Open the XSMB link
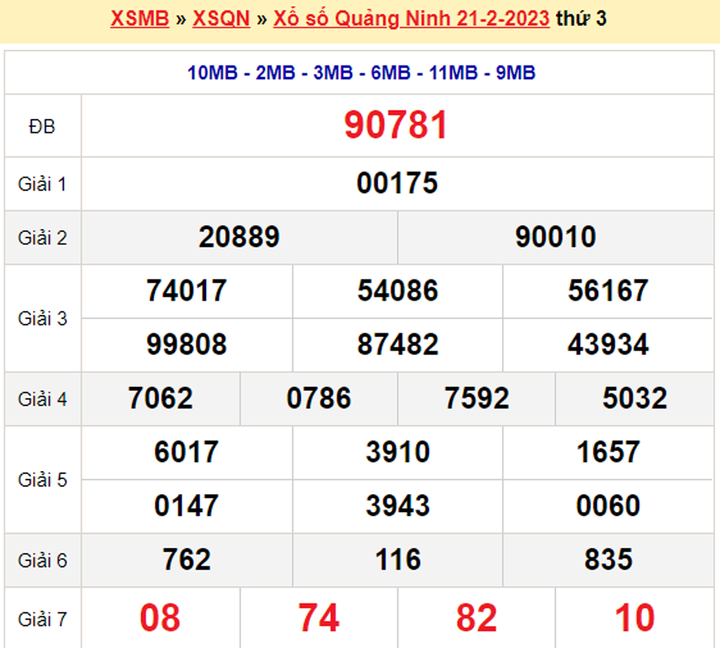Screen dimensions: 720x648 140,19
